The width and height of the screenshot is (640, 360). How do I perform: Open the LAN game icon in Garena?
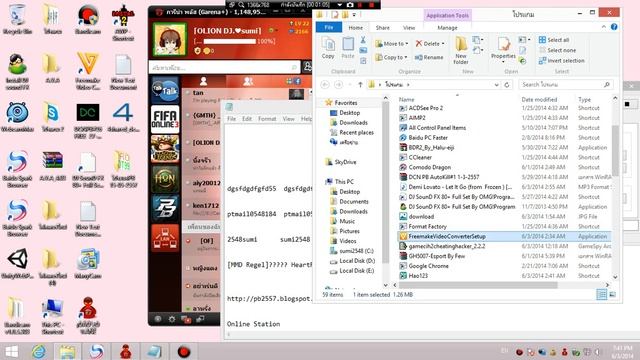[x=165, y=238]
